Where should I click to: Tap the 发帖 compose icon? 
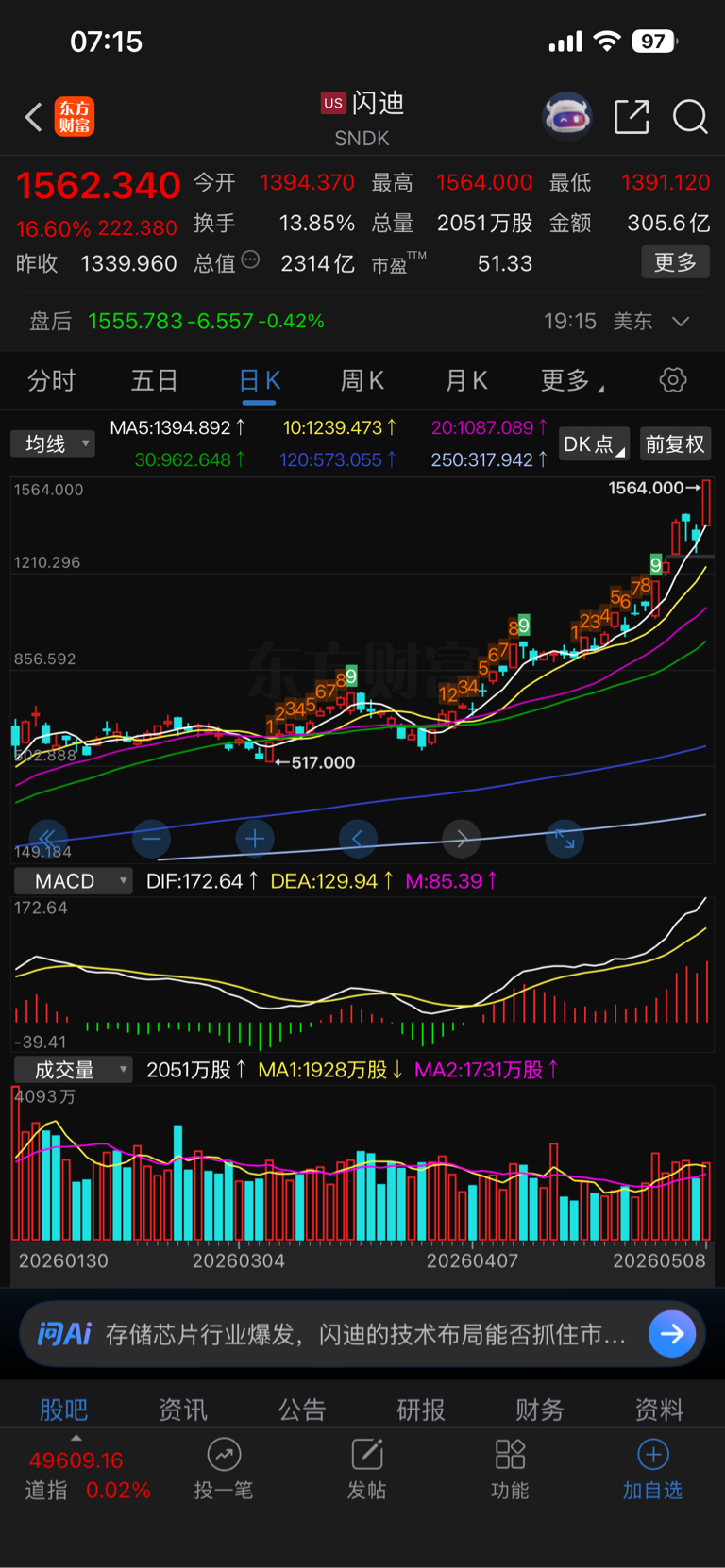[366, 1455]
